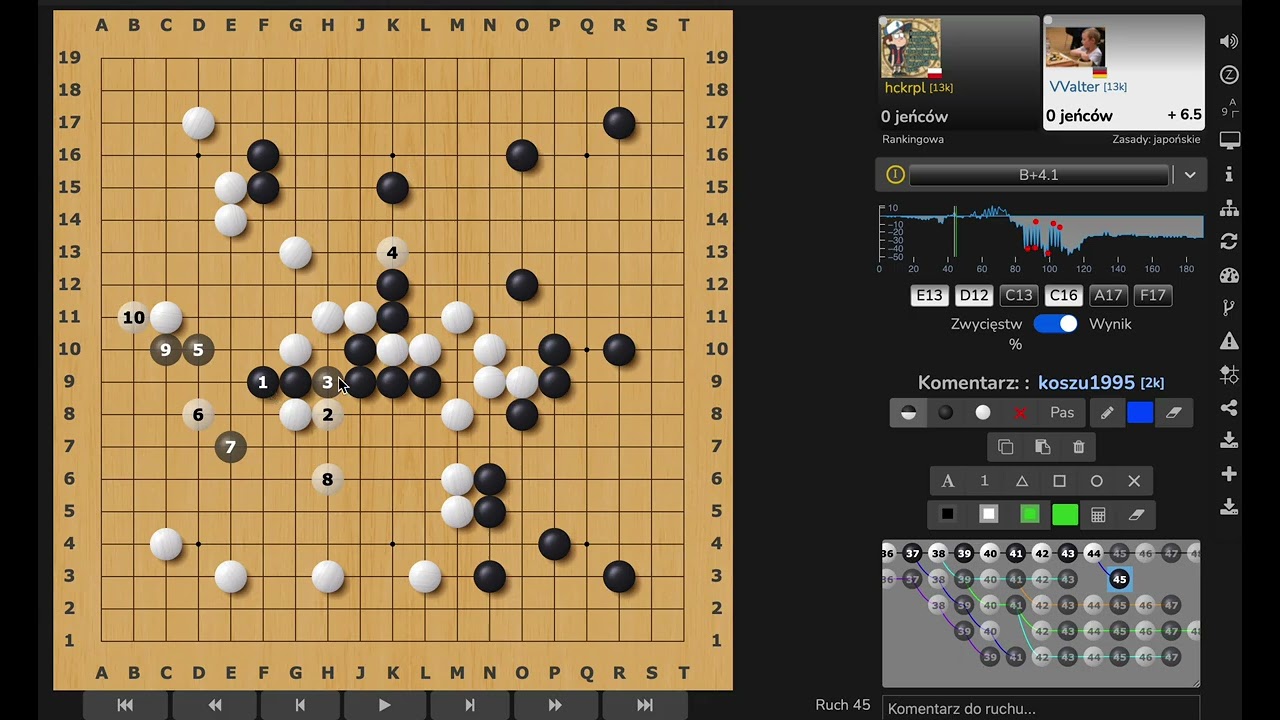Select the square mark tool
Viewport: 1280px width, 720px height.
1059,481
